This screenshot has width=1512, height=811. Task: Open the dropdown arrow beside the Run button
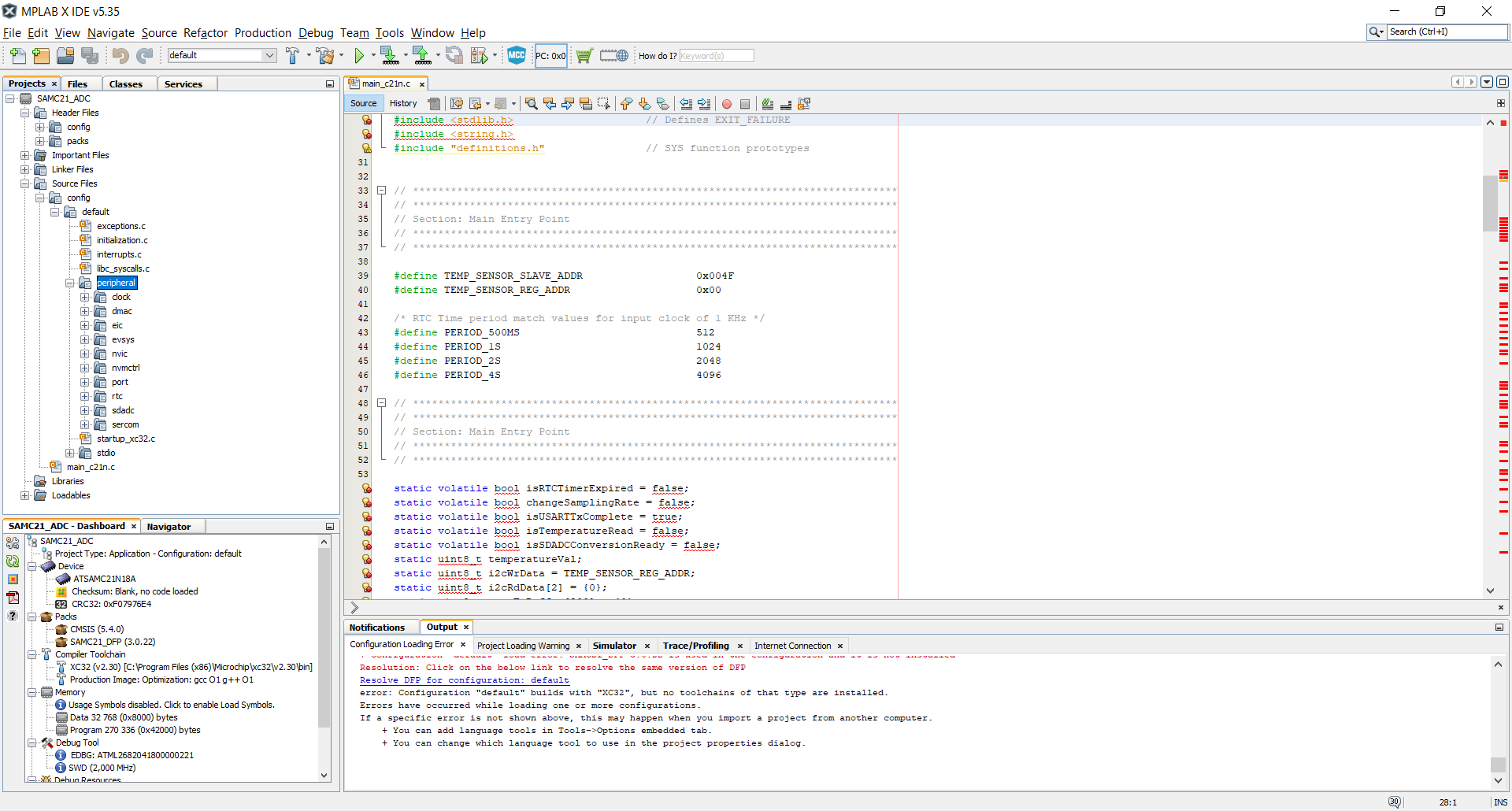pyautogui.click(x=372, y=55)
